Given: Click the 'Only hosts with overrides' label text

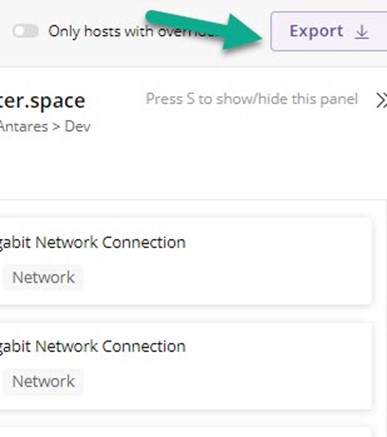Looking at the screenshot, I should click(132, 32).
